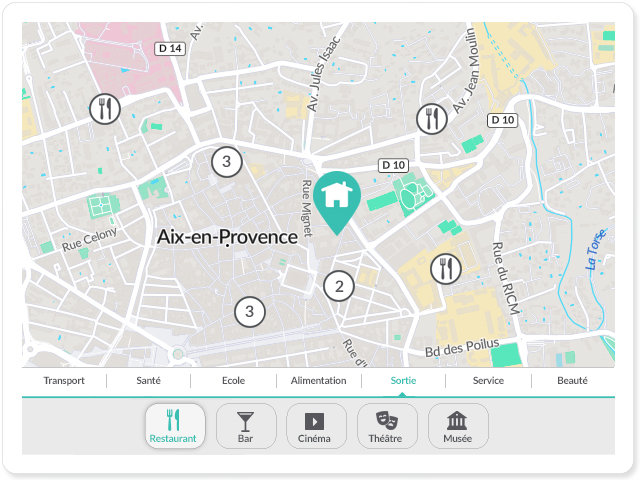Click the La Torse river label
Screen dimensions: 640x480
596,249
